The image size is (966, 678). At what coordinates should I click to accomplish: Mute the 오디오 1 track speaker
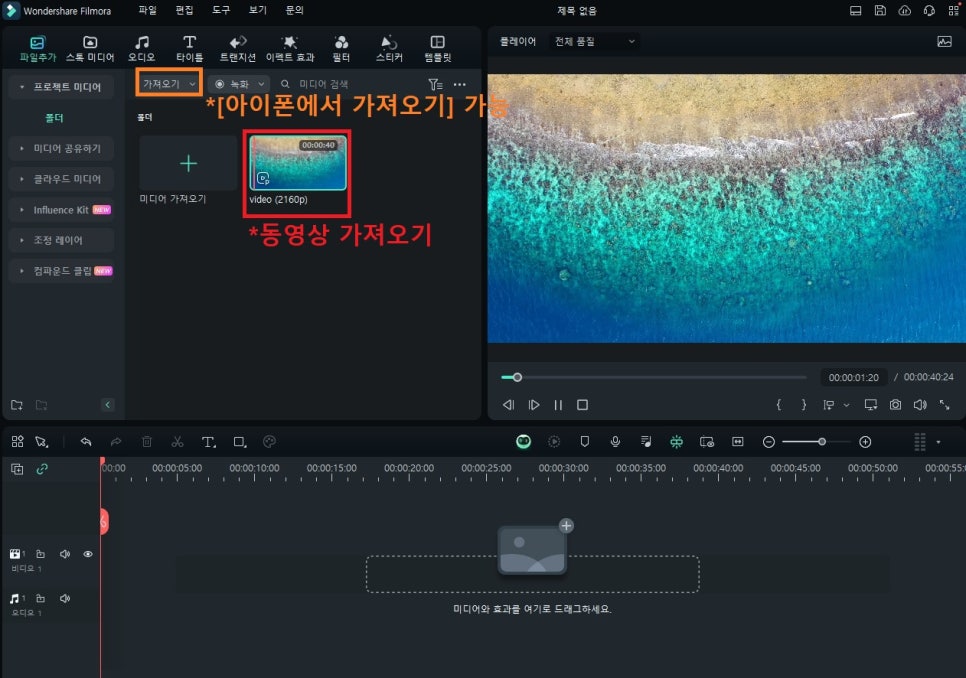click(65, 598)
